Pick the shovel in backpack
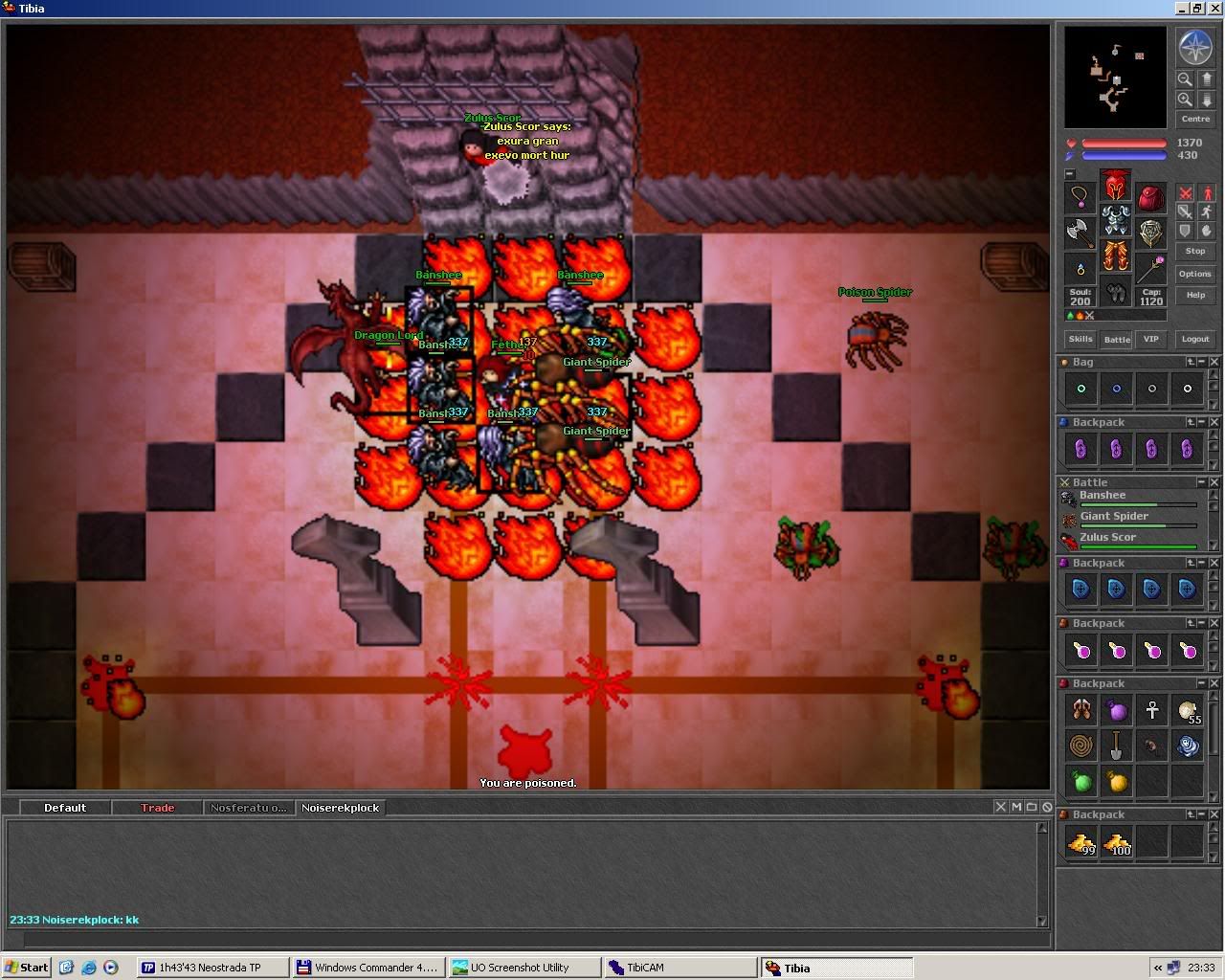This screenshot has height=980, width=1225. (x=1117, y=746)
